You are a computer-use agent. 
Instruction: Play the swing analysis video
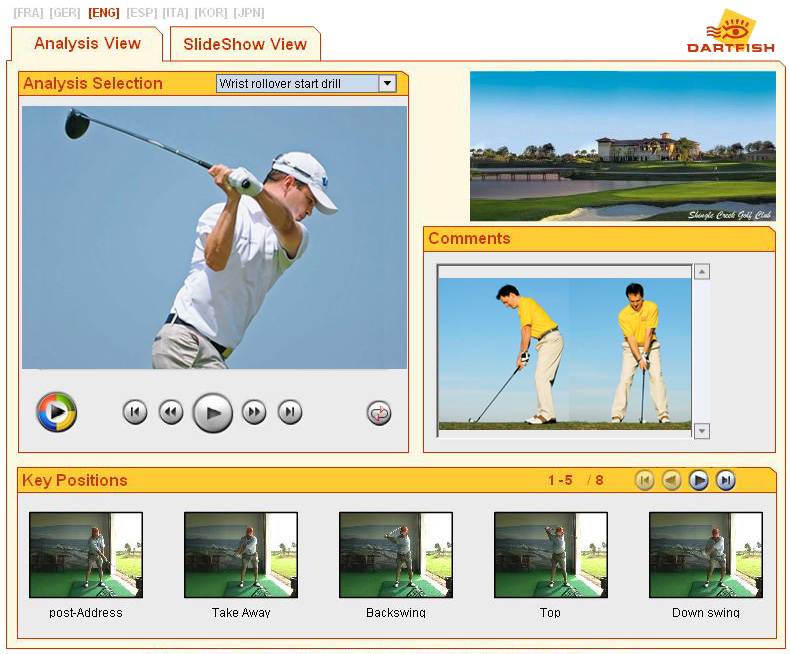pos(213,413)
